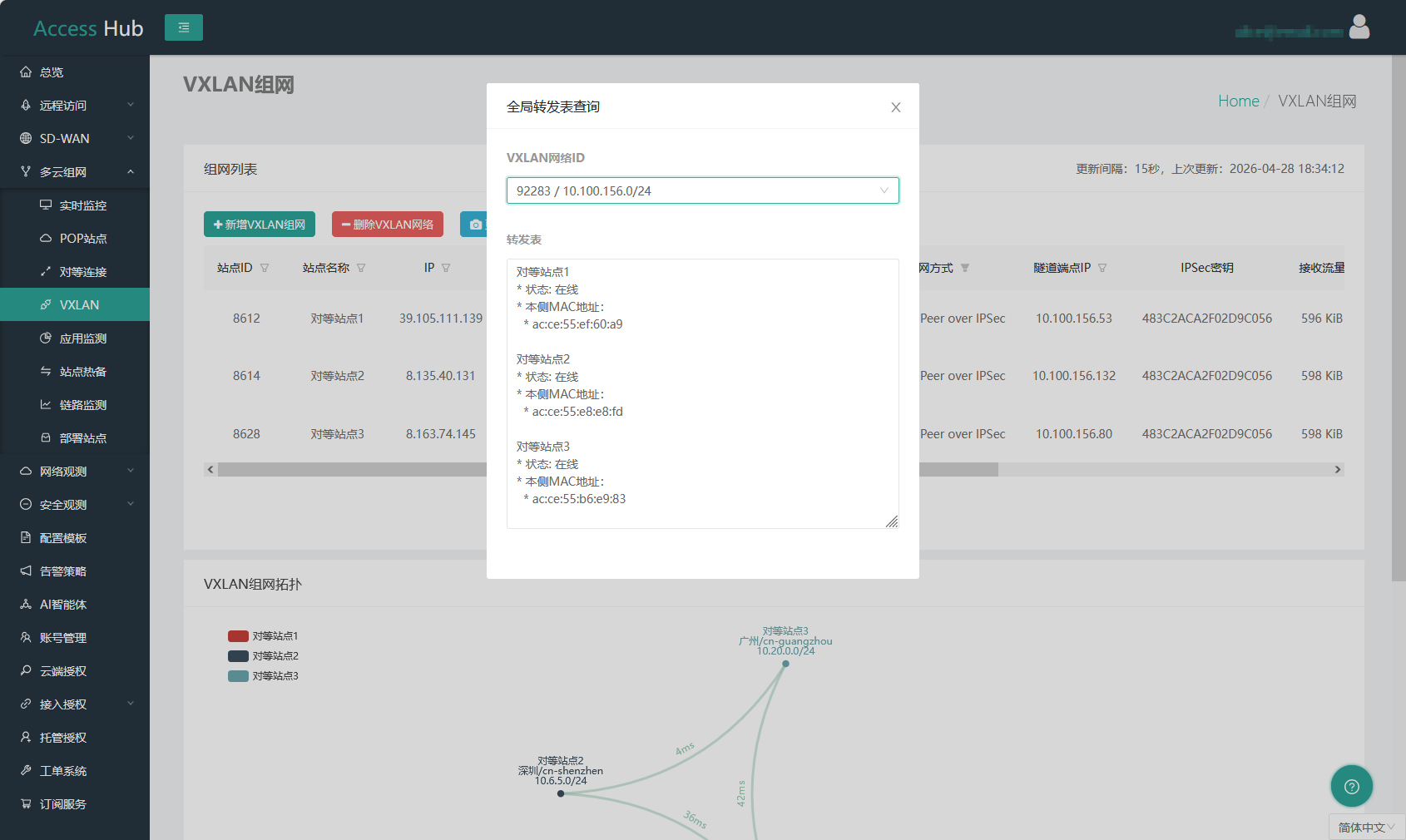Click the 云端授权 key icon
Viewport: 1406px width, 840px height.
point(26,671)
